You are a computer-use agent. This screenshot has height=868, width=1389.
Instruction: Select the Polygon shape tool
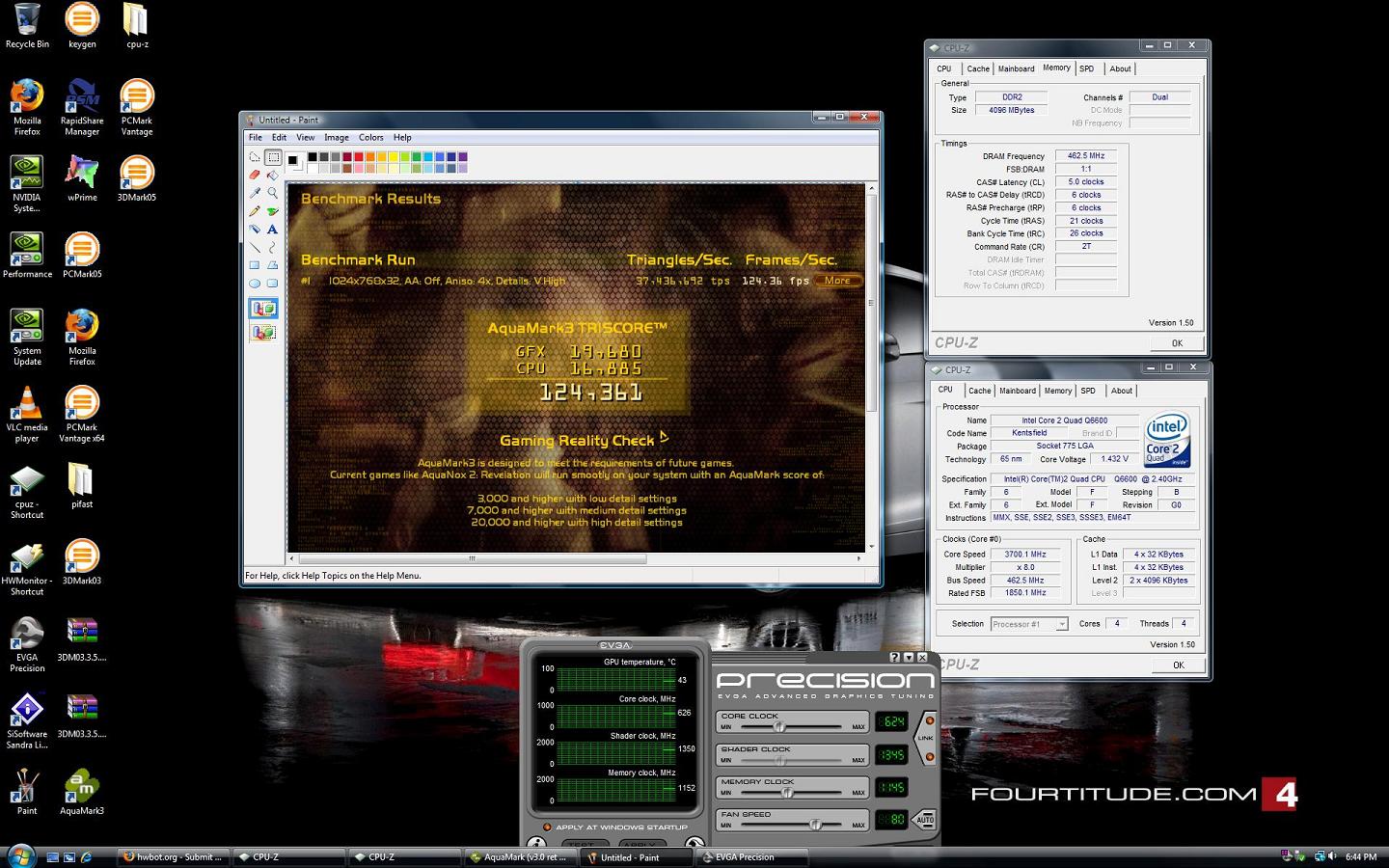click(273, 265)
